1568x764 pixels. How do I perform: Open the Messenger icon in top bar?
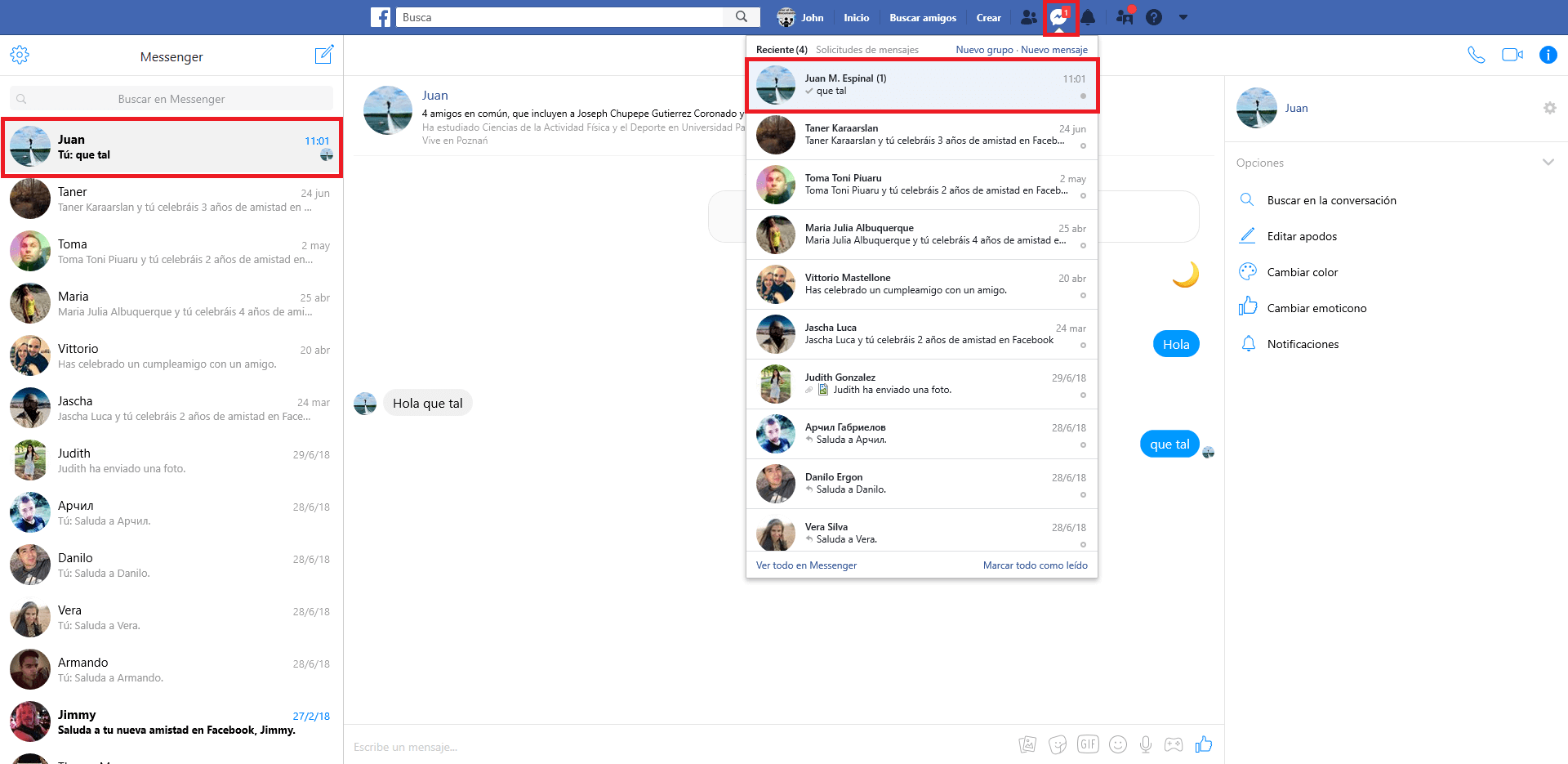(x=1059, y=17)
